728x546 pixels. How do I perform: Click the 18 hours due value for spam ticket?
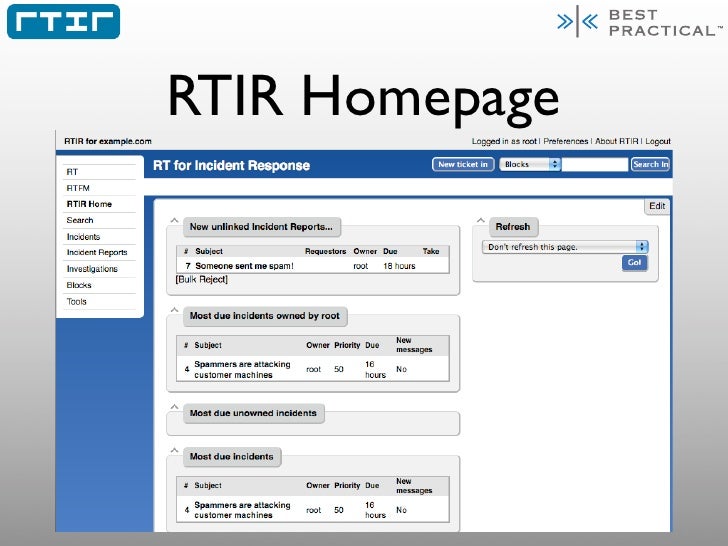399,266
